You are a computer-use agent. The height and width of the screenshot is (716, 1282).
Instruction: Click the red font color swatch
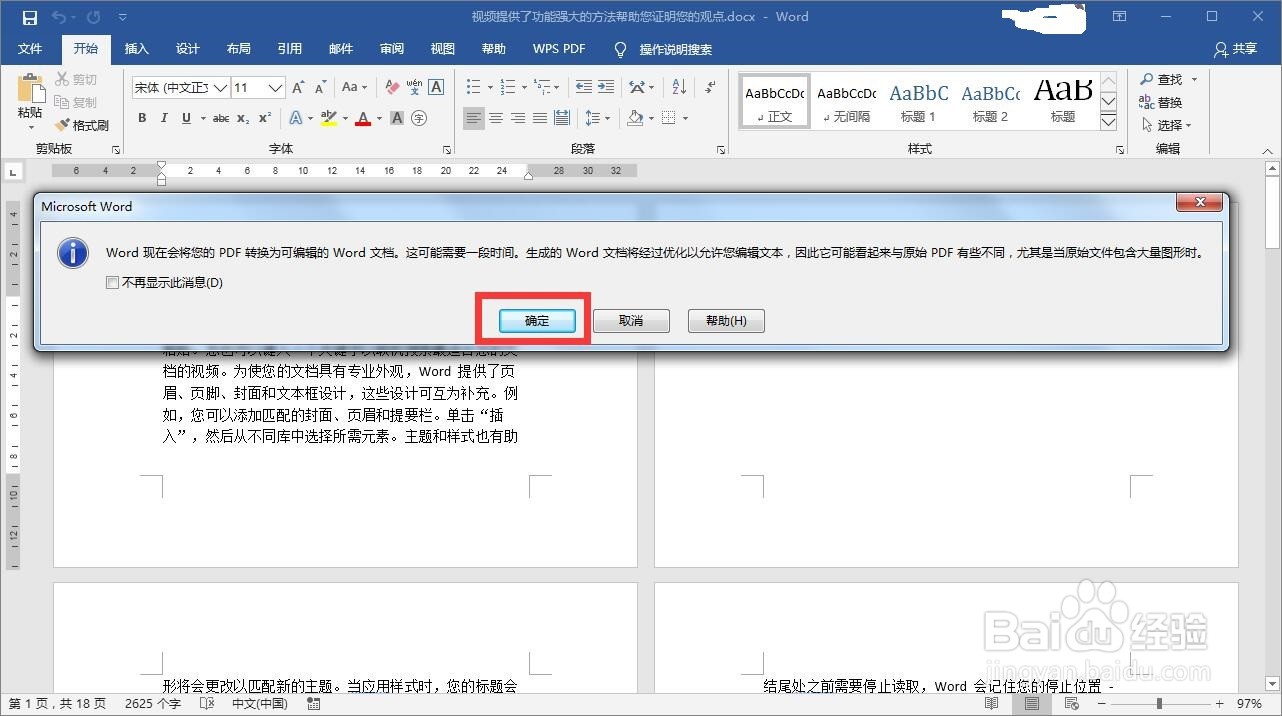click(362, 118)
